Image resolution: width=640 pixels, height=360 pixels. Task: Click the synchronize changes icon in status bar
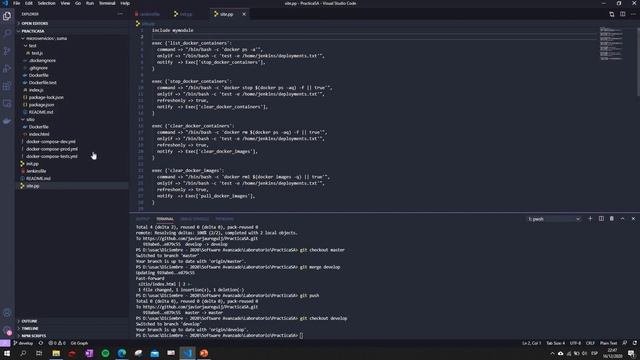pos(40,343)
